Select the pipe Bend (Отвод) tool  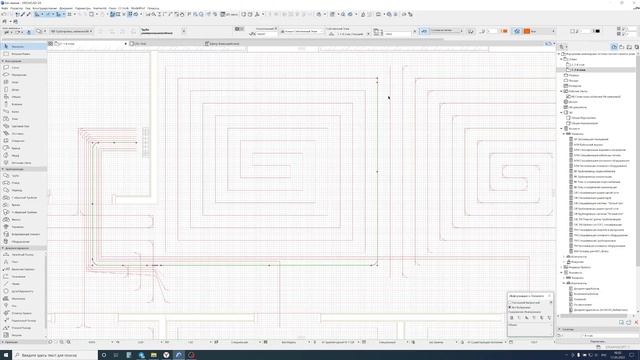click(x=23, y=183)
